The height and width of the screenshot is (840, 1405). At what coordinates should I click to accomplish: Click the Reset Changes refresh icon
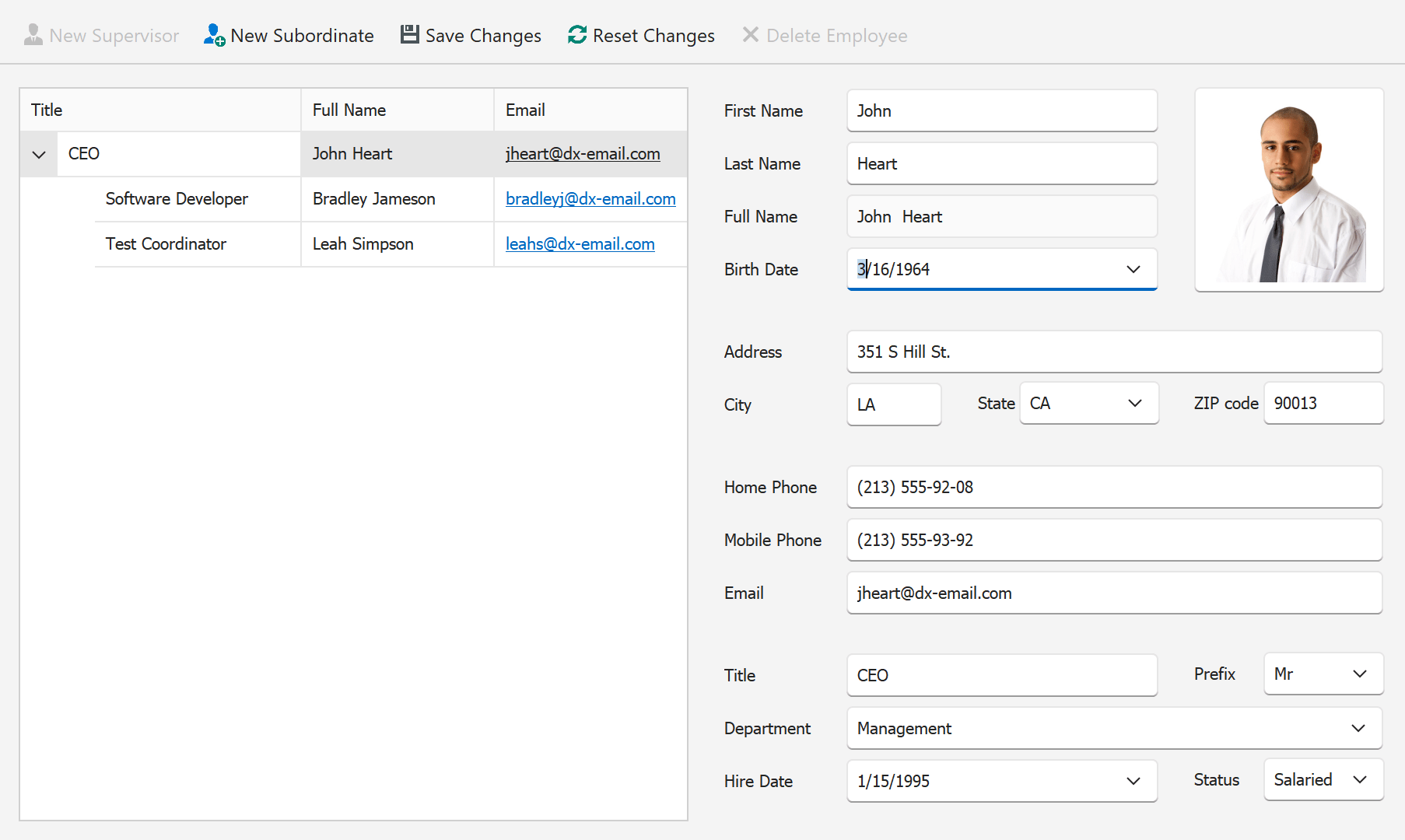(576, 34)
